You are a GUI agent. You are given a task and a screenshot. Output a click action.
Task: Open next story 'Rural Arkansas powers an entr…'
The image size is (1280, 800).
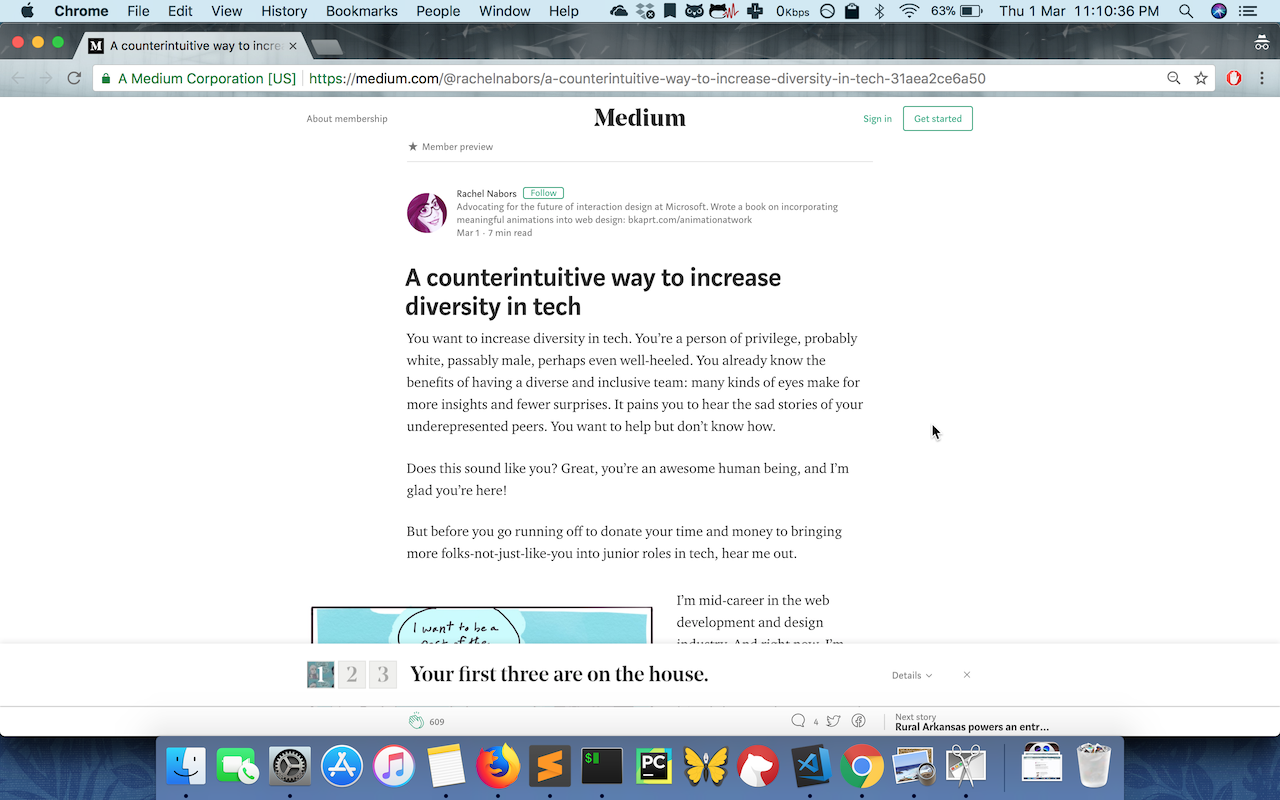[972, 727]
